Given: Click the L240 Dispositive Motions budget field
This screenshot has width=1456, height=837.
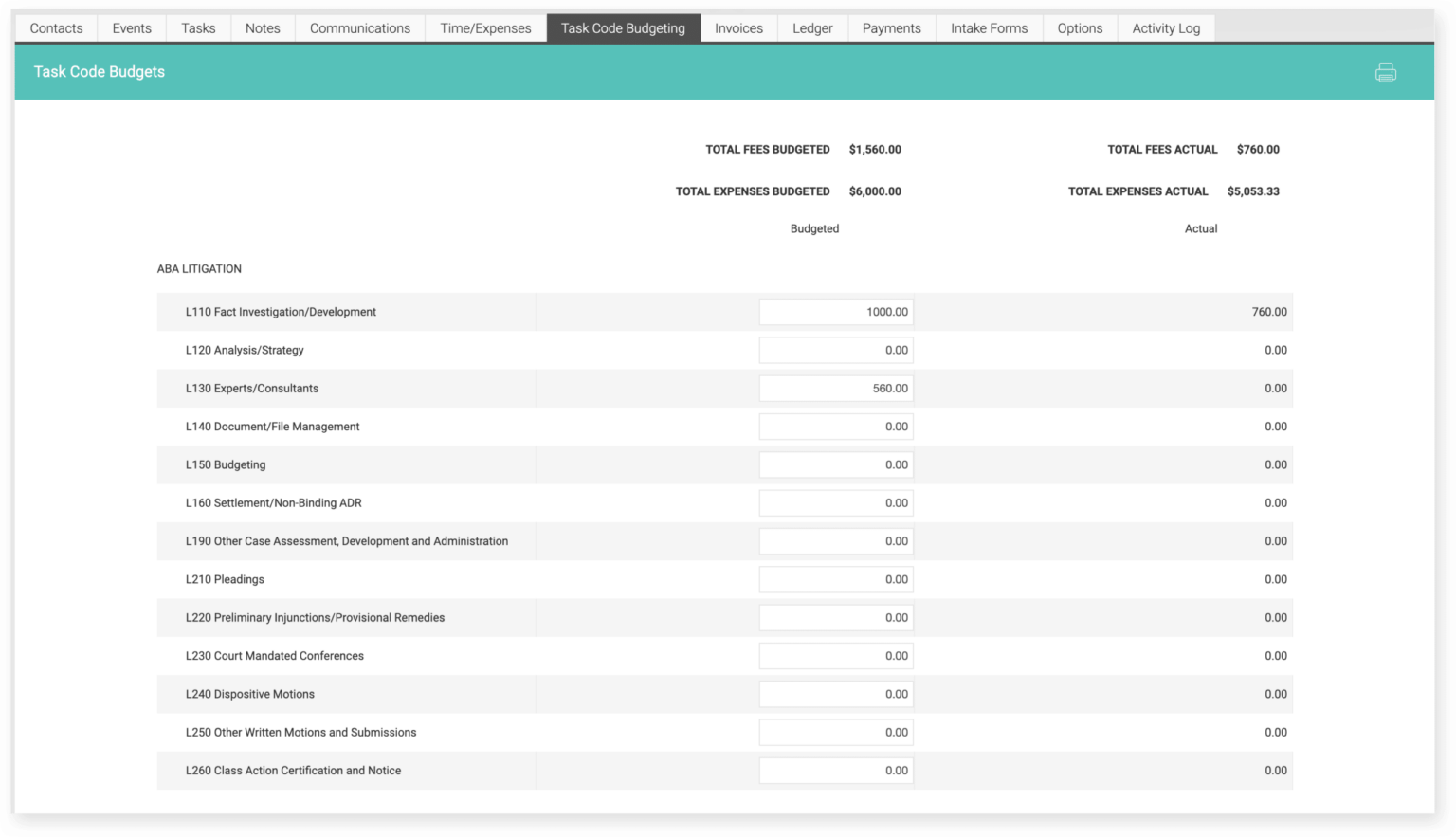Looking at the screenshot, I should point(835,693).
